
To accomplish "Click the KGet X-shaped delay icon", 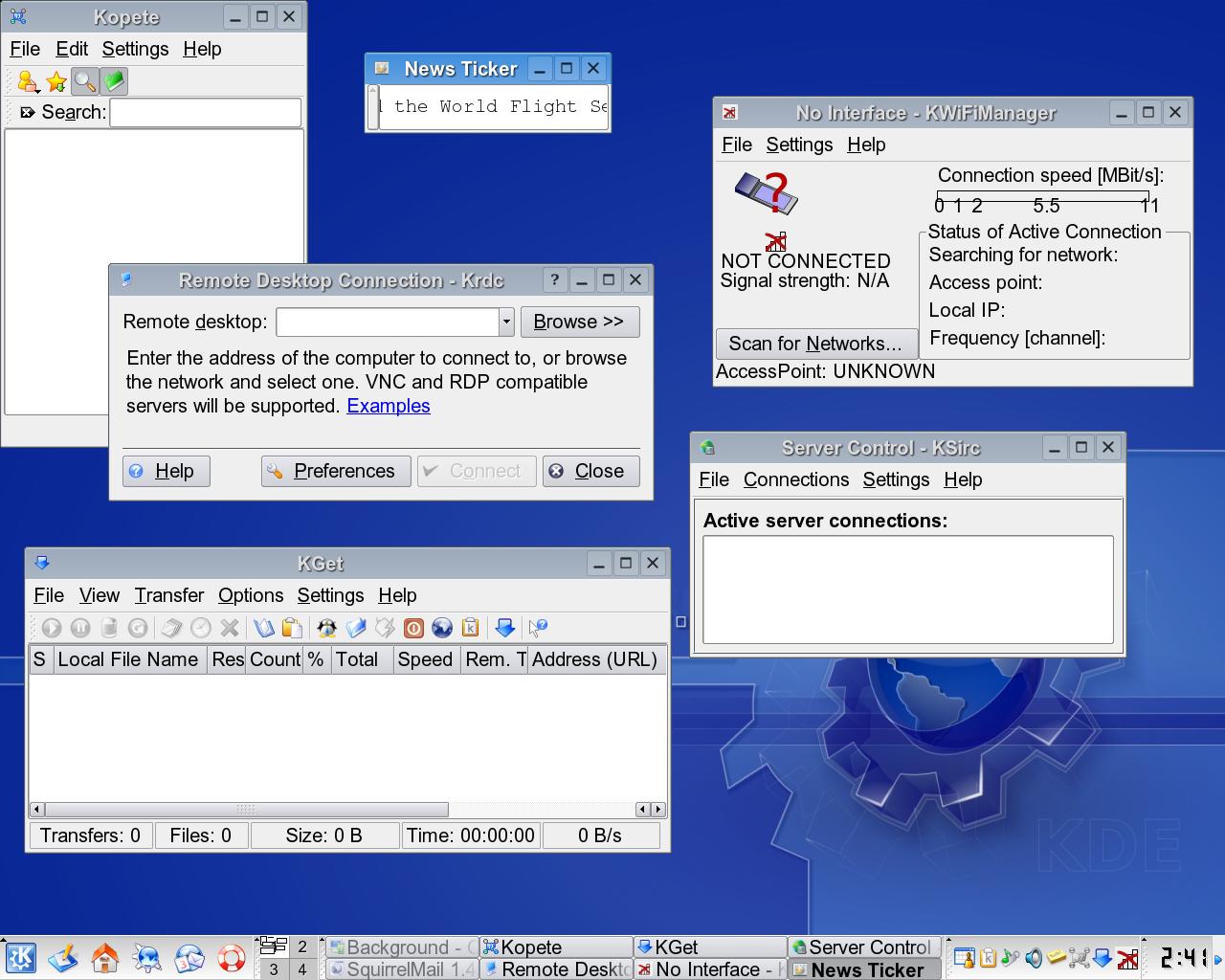I will tap(229, 628).
